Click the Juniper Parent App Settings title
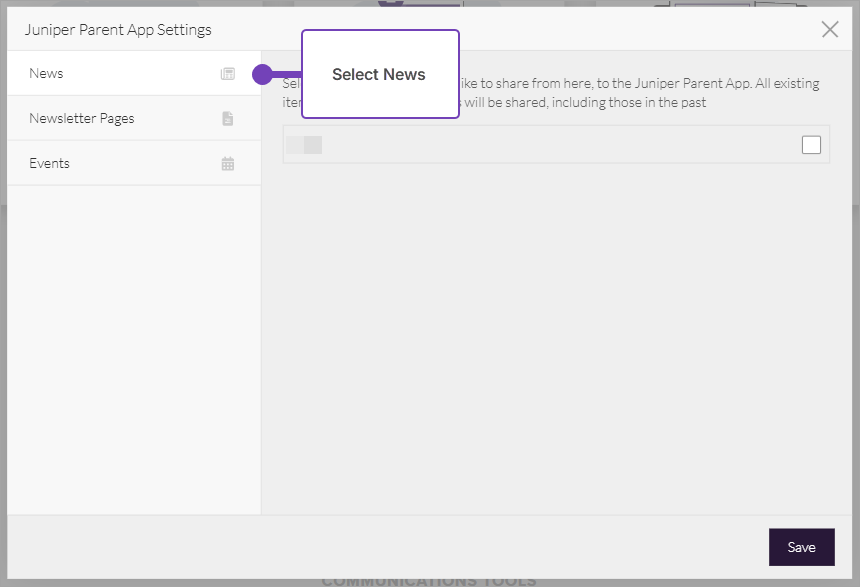The image size is (860, 587). 119,29
